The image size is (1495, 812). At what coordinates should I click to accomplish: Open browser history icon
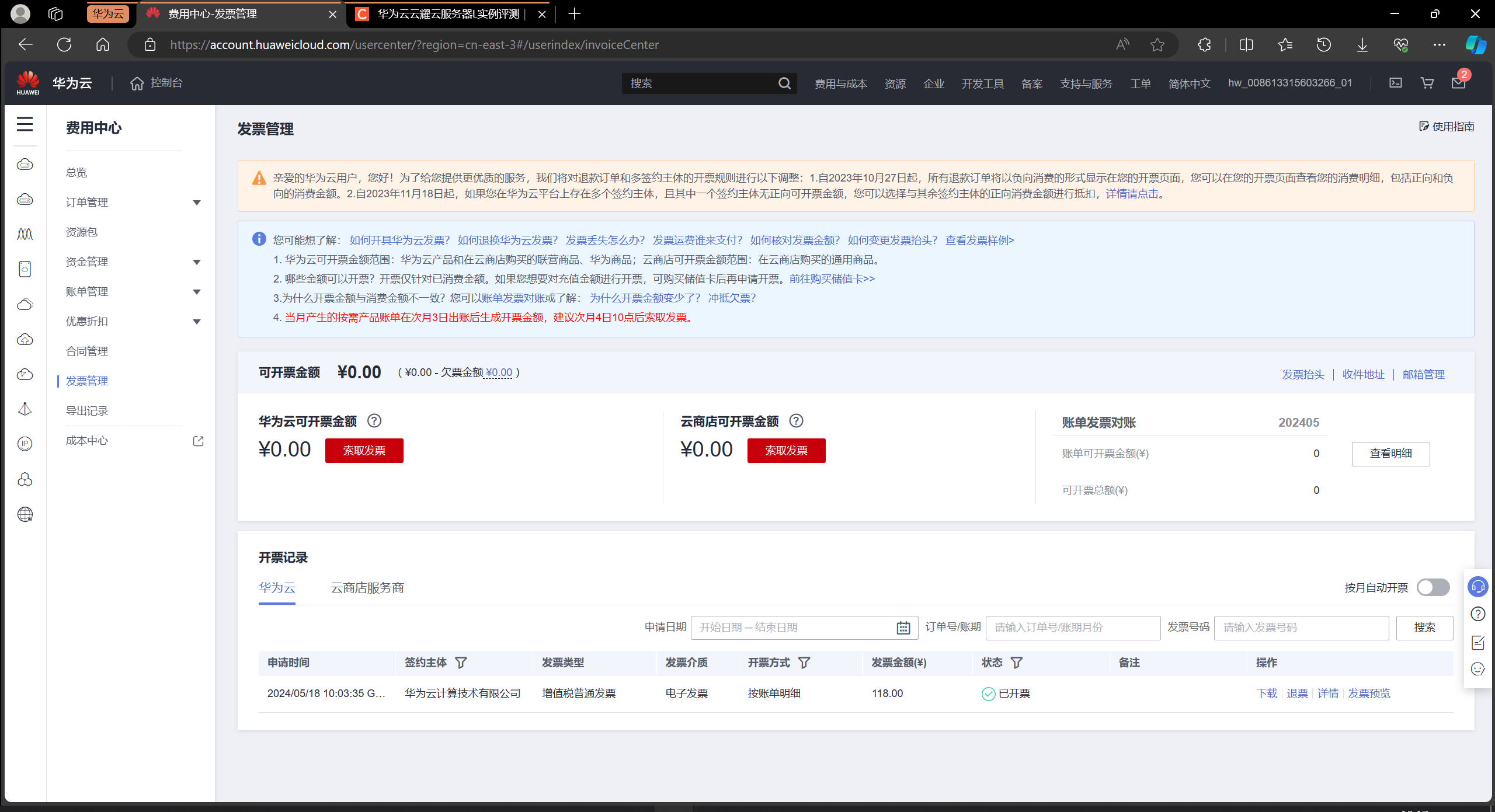point(1323,45)
